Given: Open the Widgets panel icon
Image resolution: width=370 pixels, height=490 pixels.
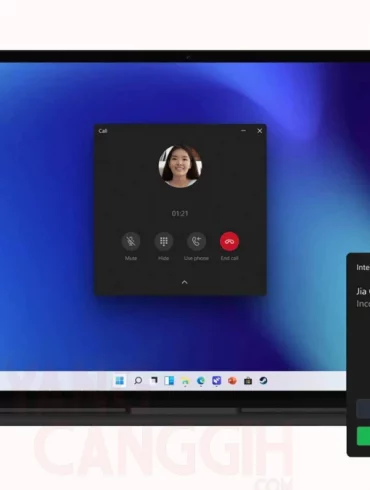Looking at the screenshot, I should pos(169,380).
